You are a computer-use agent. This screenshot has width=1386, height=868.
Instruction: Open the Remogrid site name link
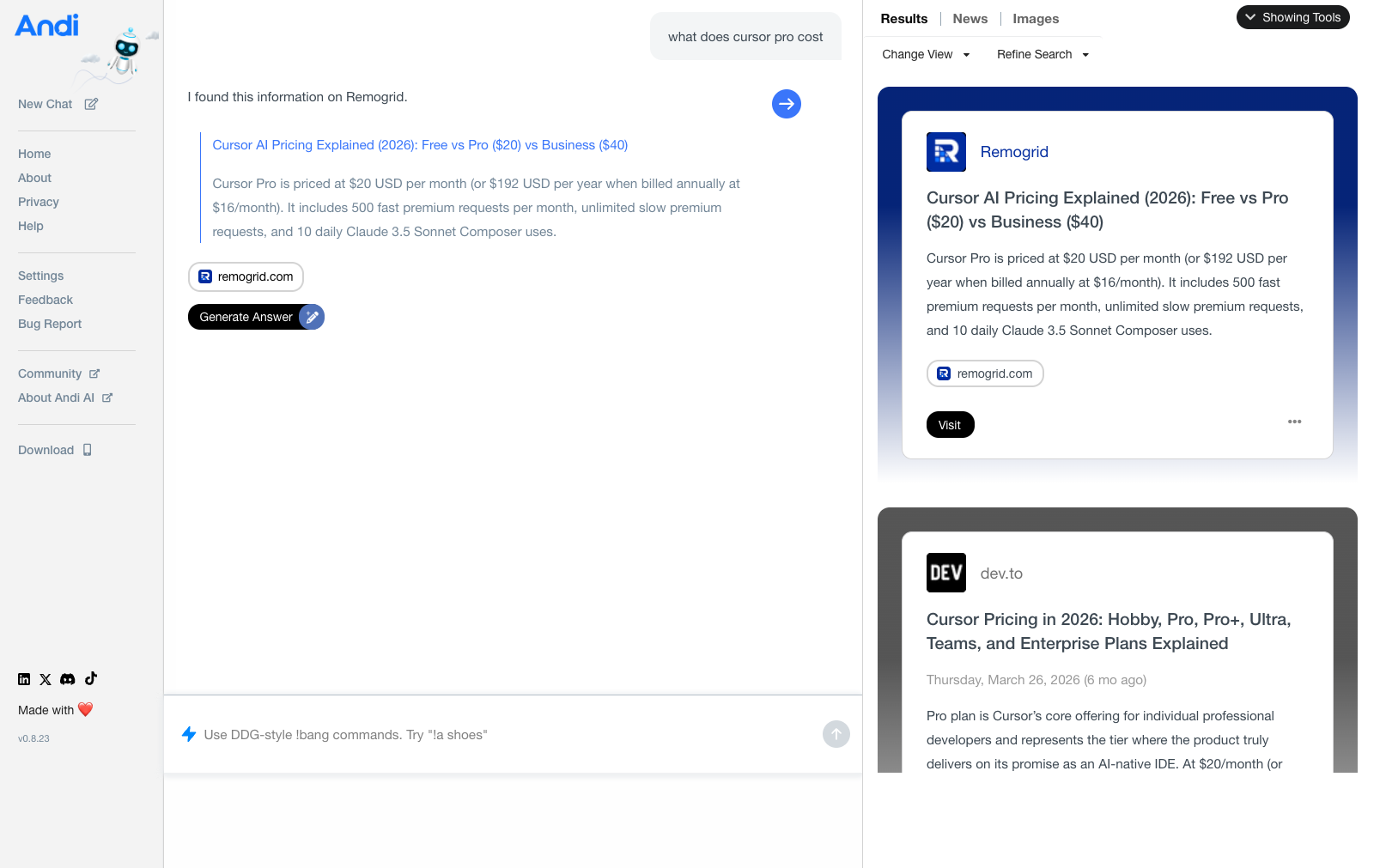point(1014,152)
